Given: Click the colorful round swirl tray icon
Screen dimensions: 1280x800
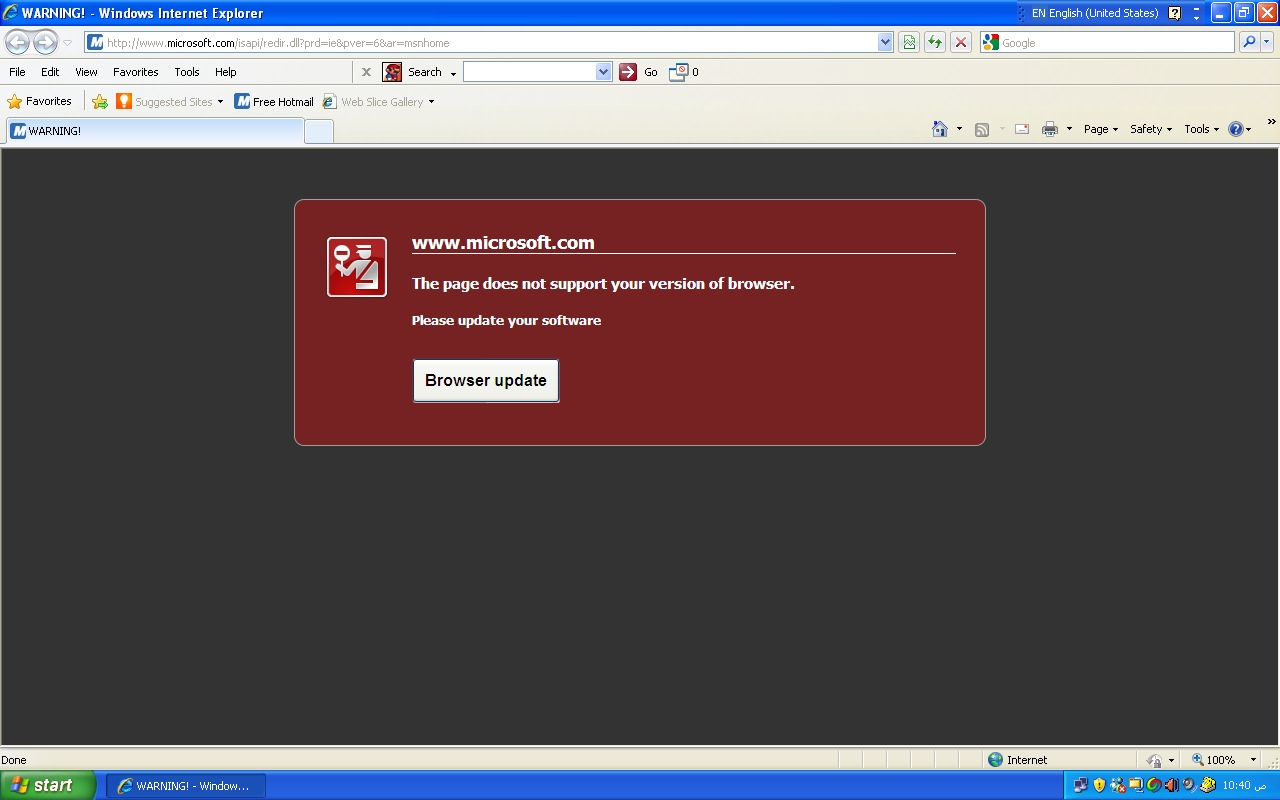Looking at the screenshot, I should point(1153,785).
